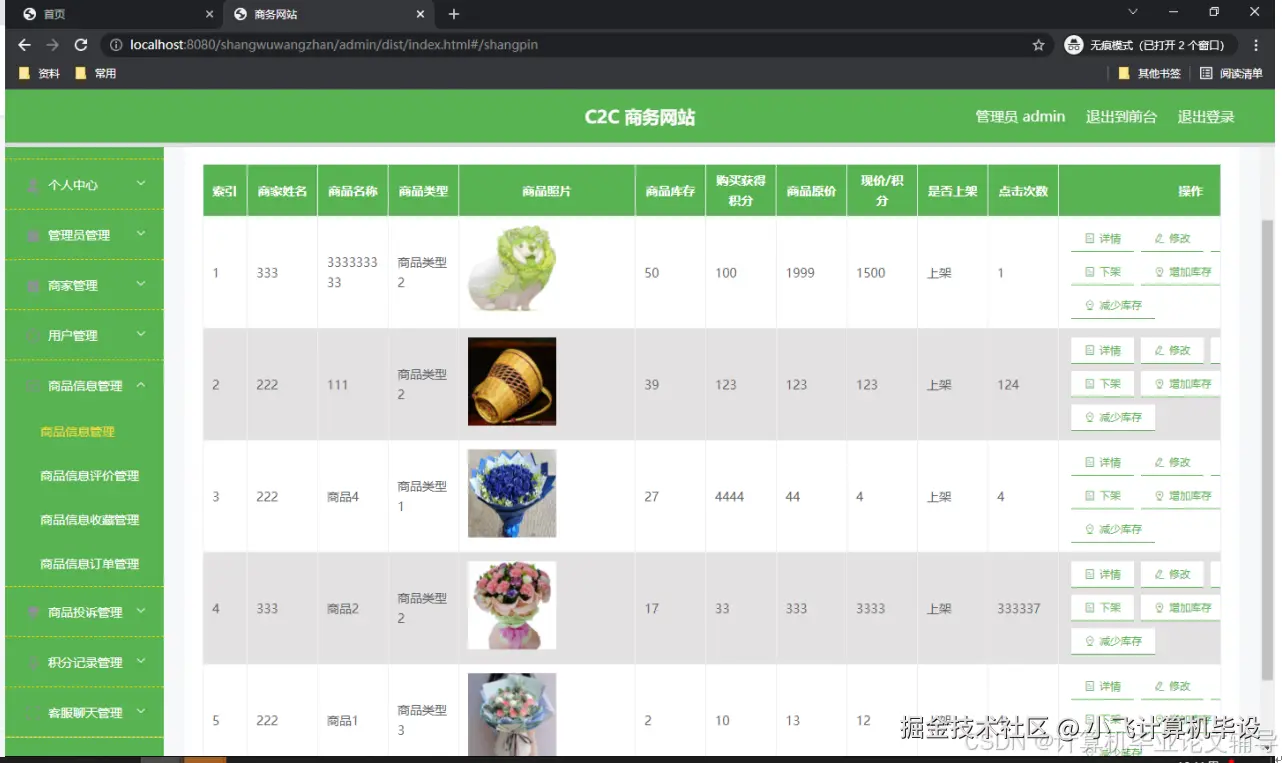Click 减少库存 button for 商品2
The width and height of the screenshot is (1282, 763).
tap(1113, 641)
